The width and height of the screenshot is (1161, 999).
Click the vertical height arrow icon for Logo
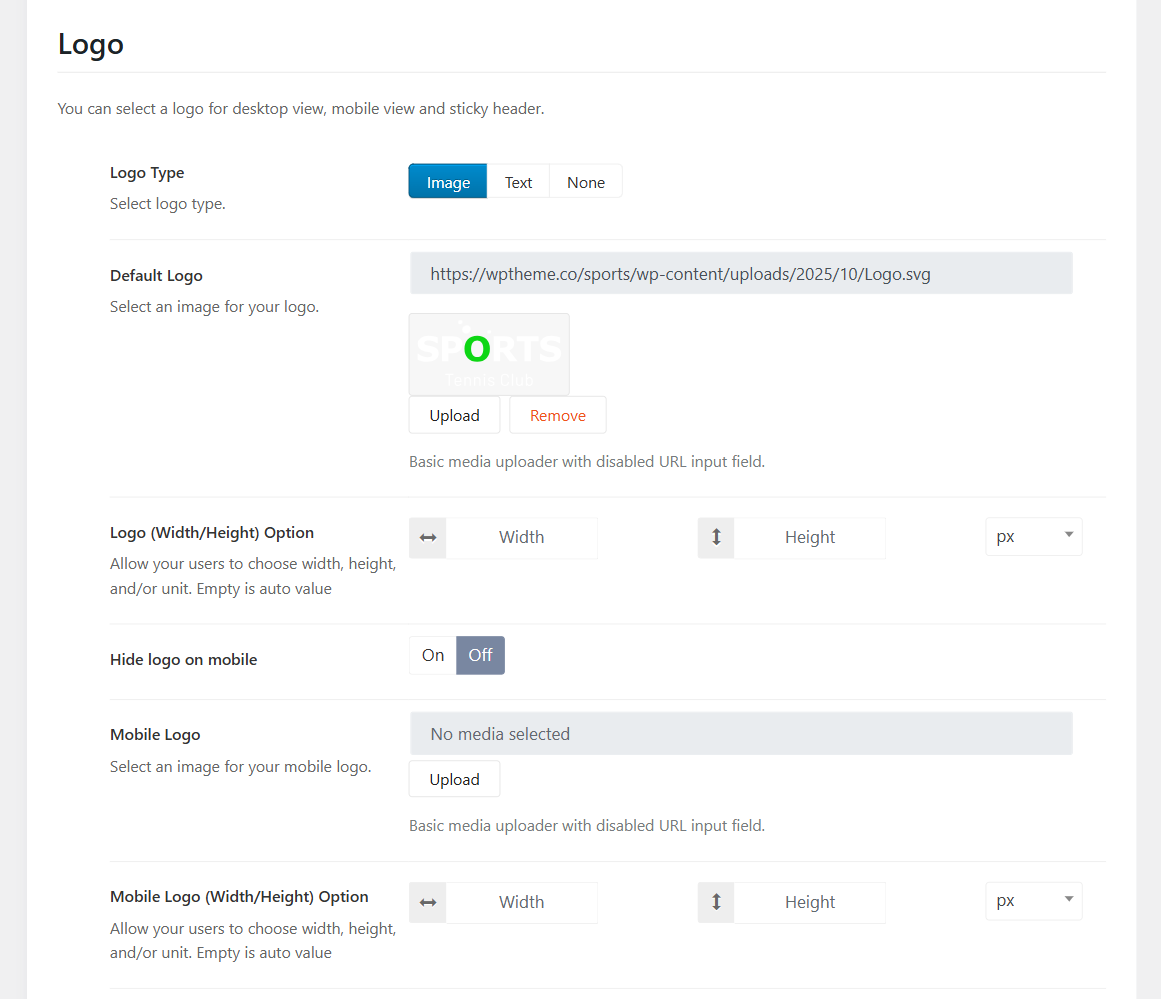point(716,538)
